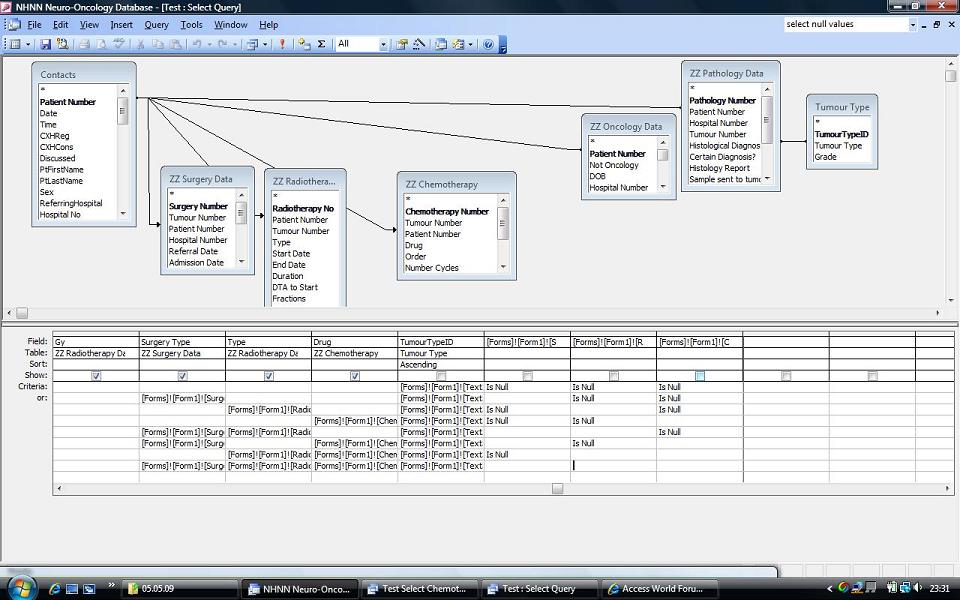This screenshot has height=600, width=960.
Task: Click the New Object toolbar icon
Action: [458, 44]
